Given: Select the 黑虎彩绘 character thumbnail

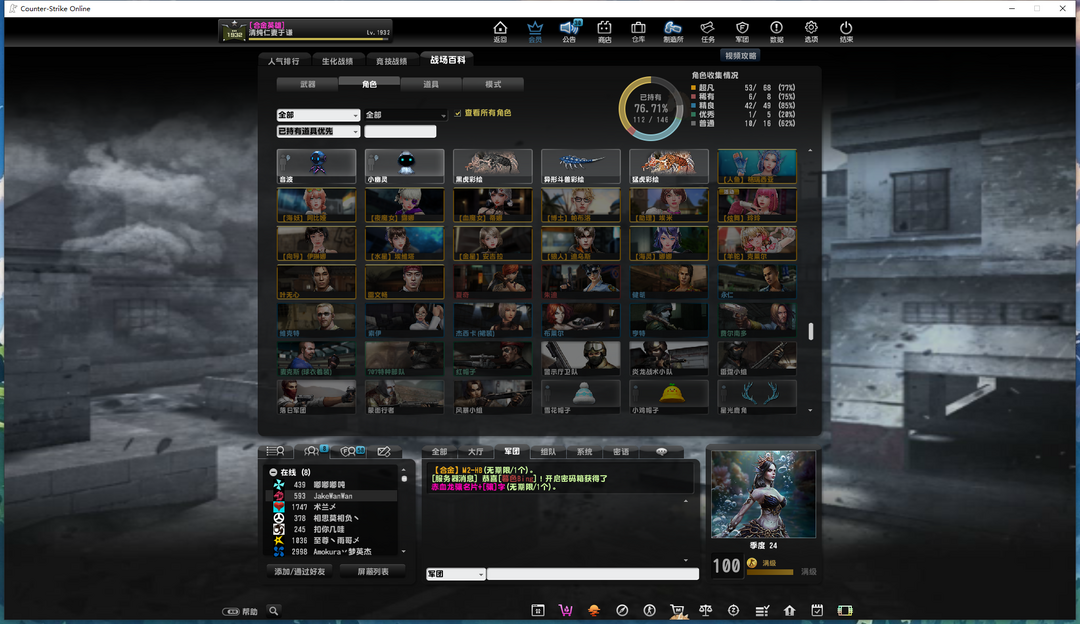Looking at the screenshot, I should point(492,166).
